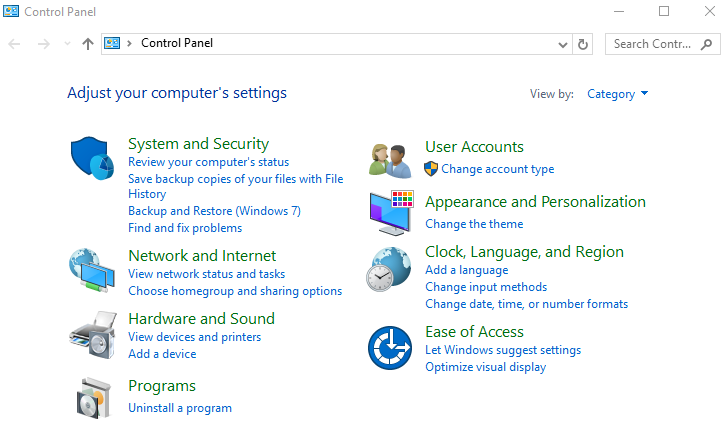Change date, time, or number formats
The image size is (727, 422).
point(527,304)
